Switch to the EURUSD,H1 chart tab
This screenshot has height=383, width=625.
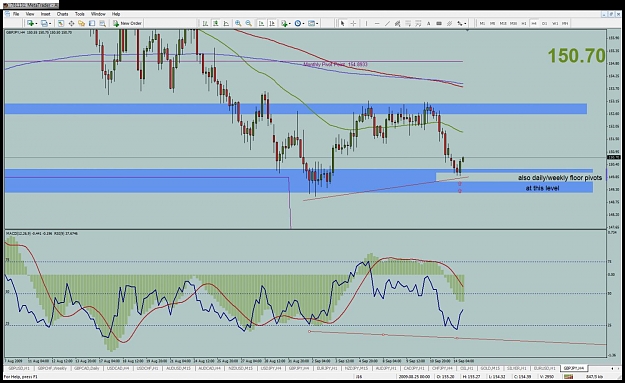[x=544, y=368]
